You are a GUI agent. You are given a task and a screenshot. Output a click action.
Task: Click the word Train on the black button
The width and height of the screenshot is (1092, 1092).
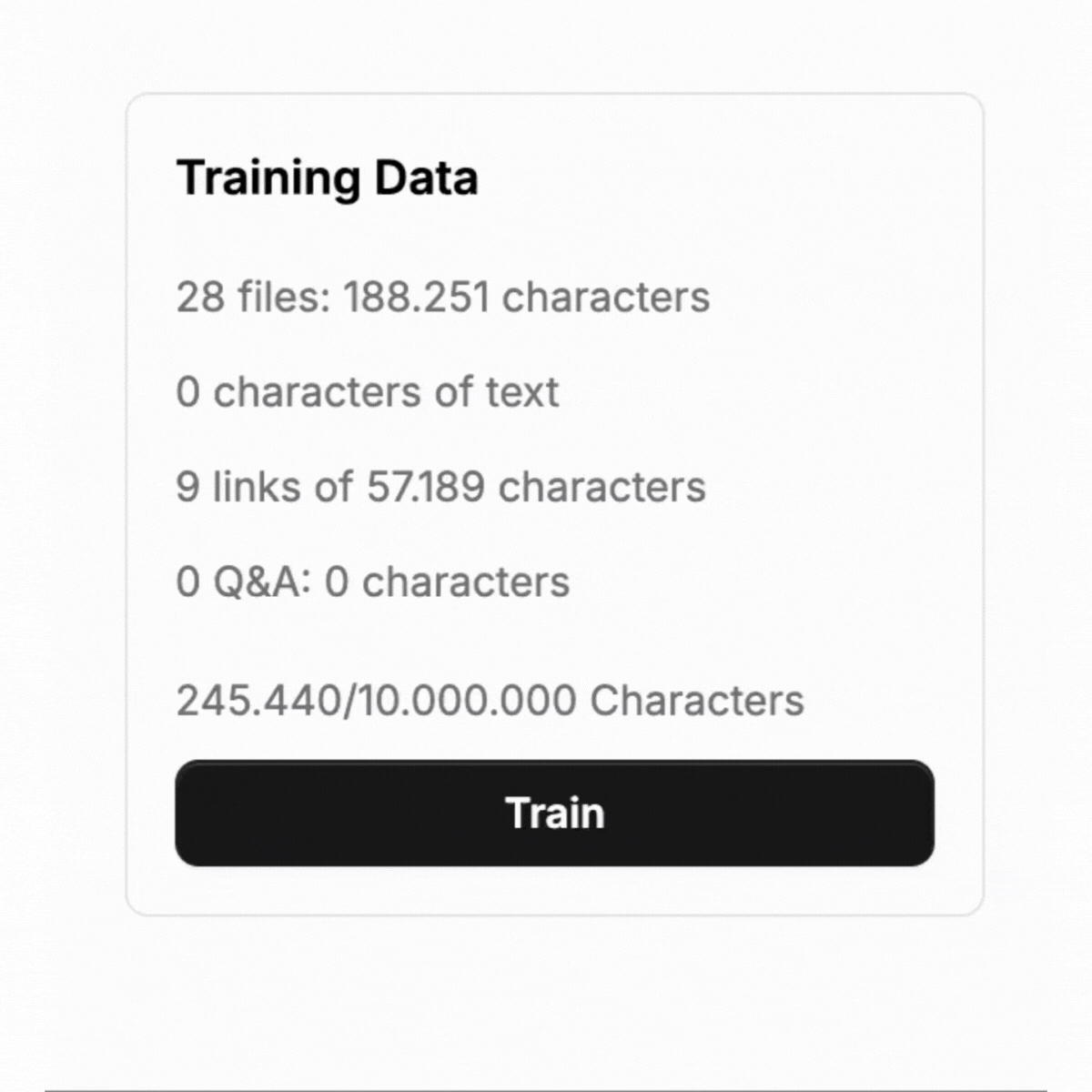click(x=555, y=813)
